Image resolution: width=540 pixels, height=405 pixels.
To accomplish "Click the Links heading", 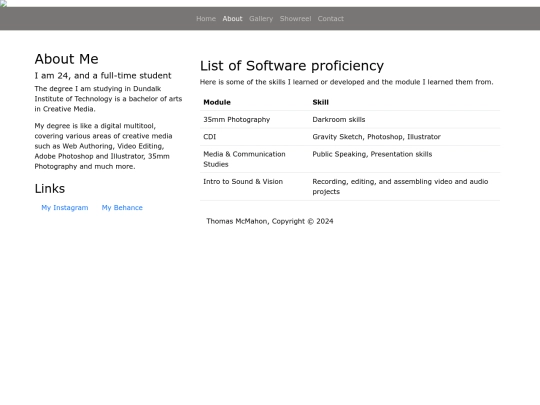I will pyautogui.click(x=50, y=188).
